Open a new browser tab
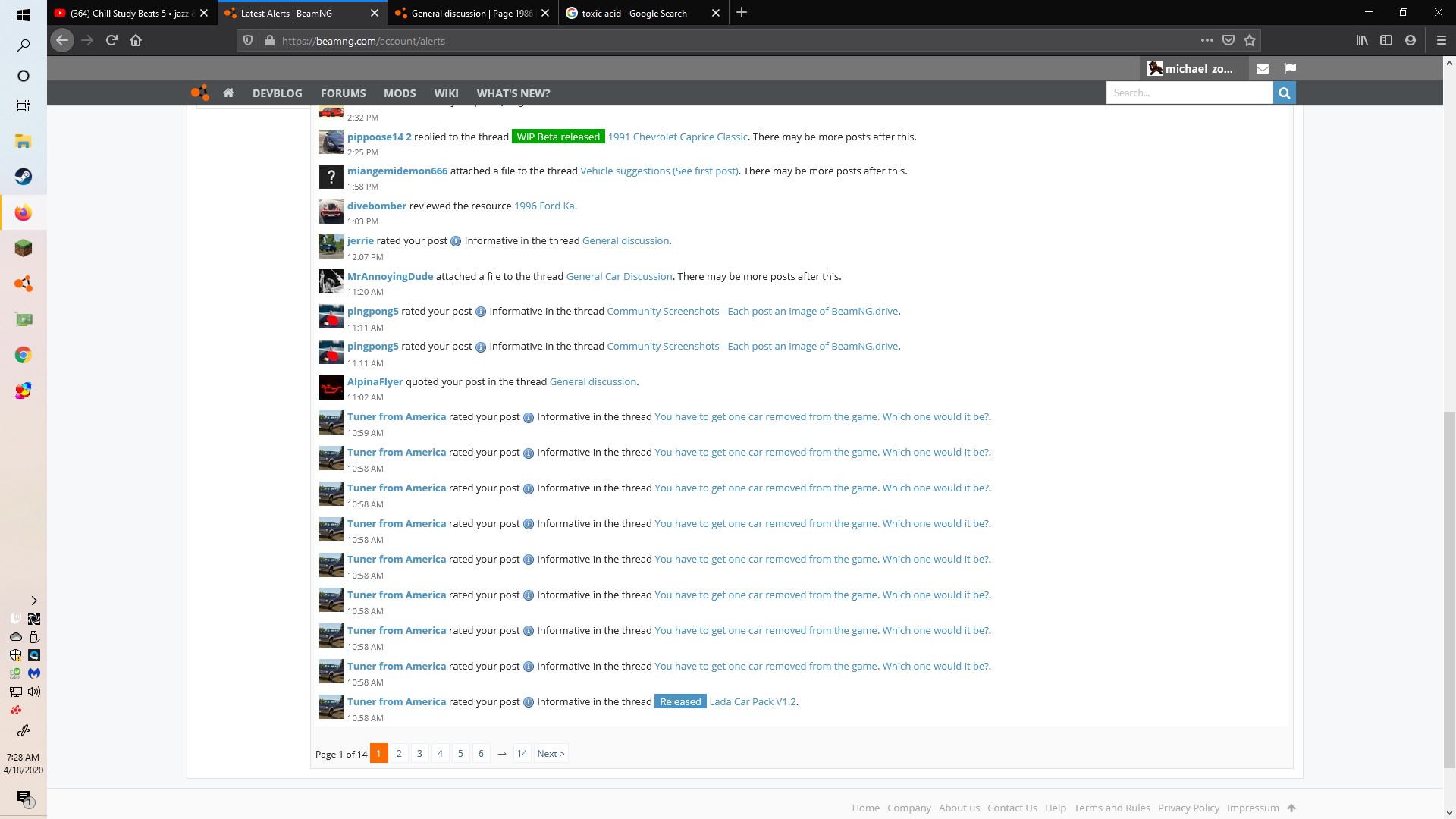Viewport: 1456px width, 819px height. tap(742, 13)
